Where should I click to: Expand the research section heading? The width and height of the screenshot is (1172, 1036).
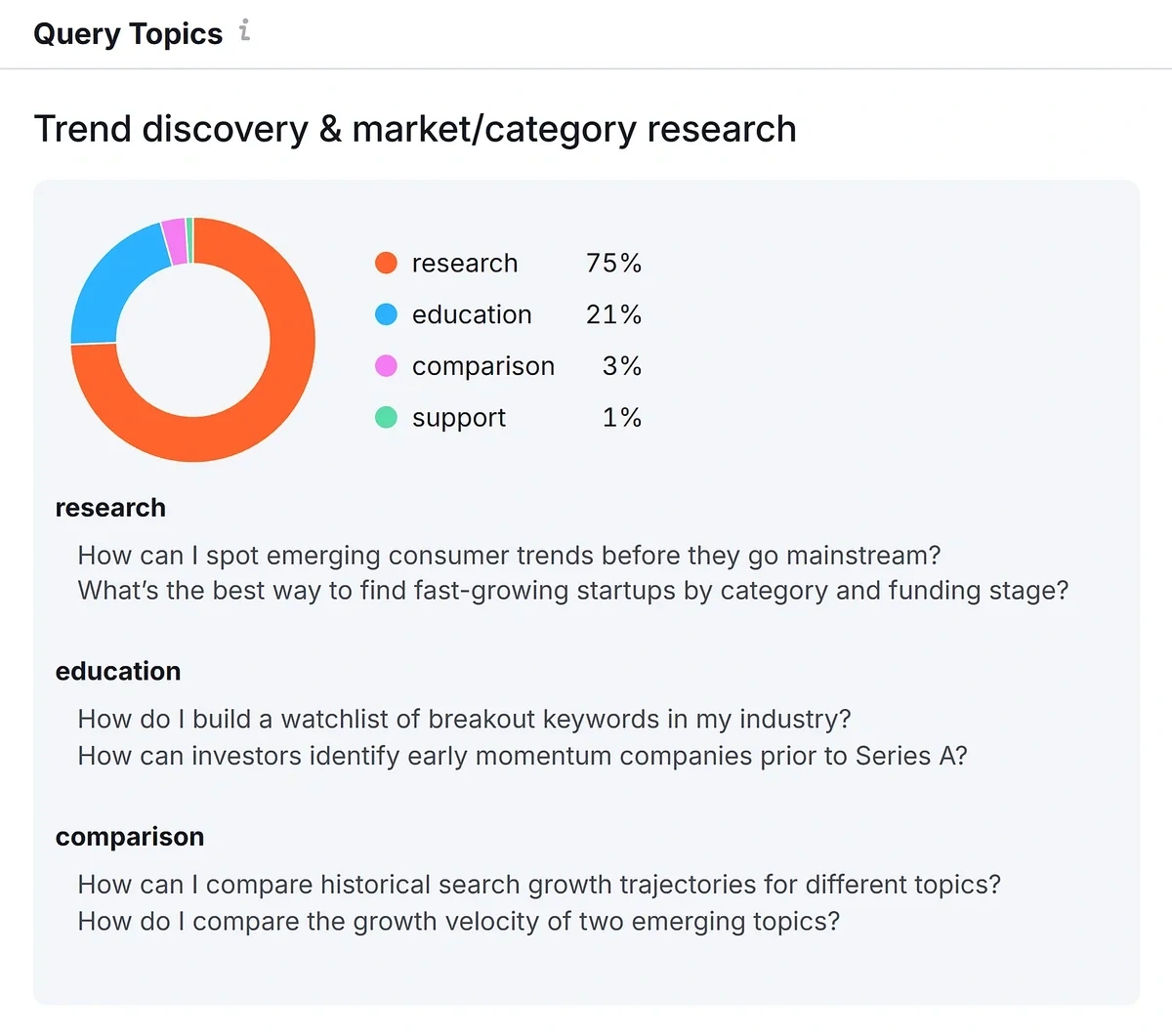[110, 508]
